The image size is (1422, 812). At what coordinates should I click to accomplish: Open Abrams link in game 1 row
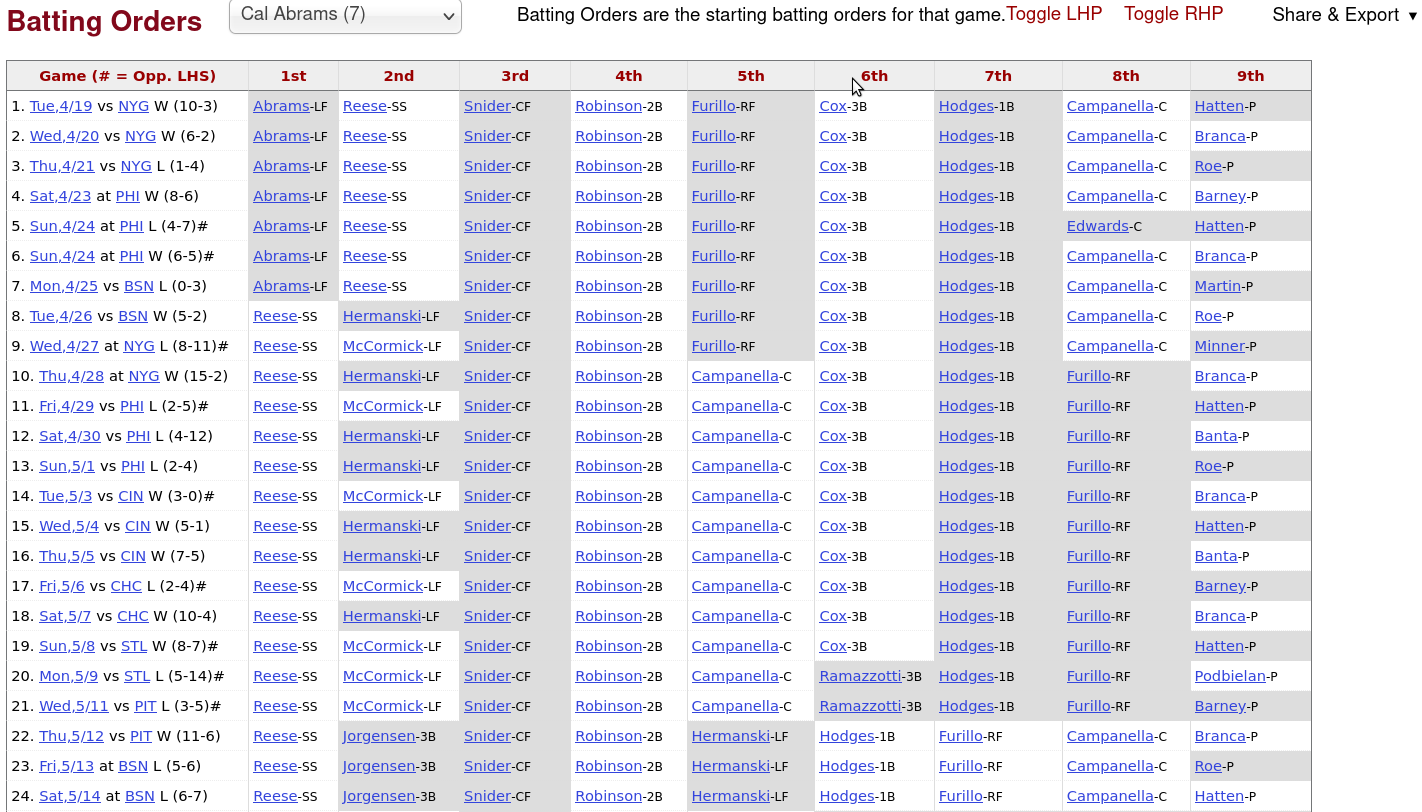point(281,106)
